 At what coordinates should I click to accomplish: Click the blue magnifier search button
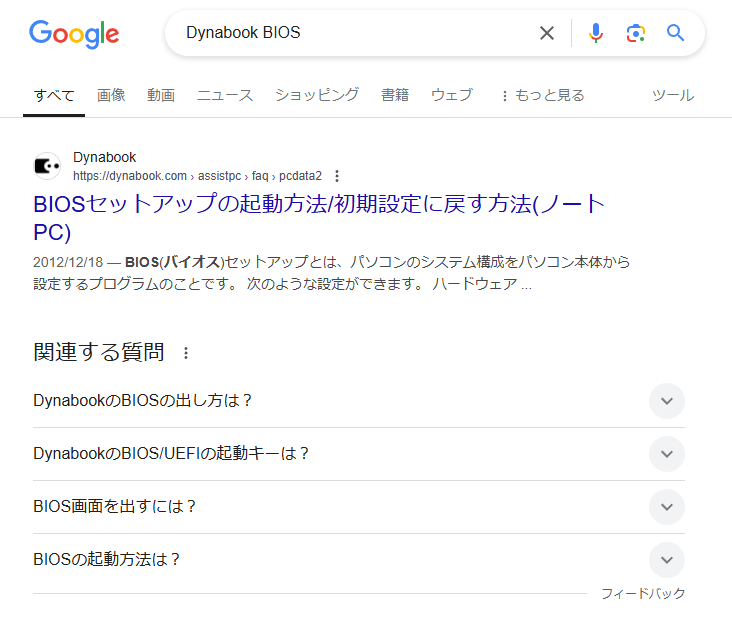pyautogui.click(x=676, y=33)
